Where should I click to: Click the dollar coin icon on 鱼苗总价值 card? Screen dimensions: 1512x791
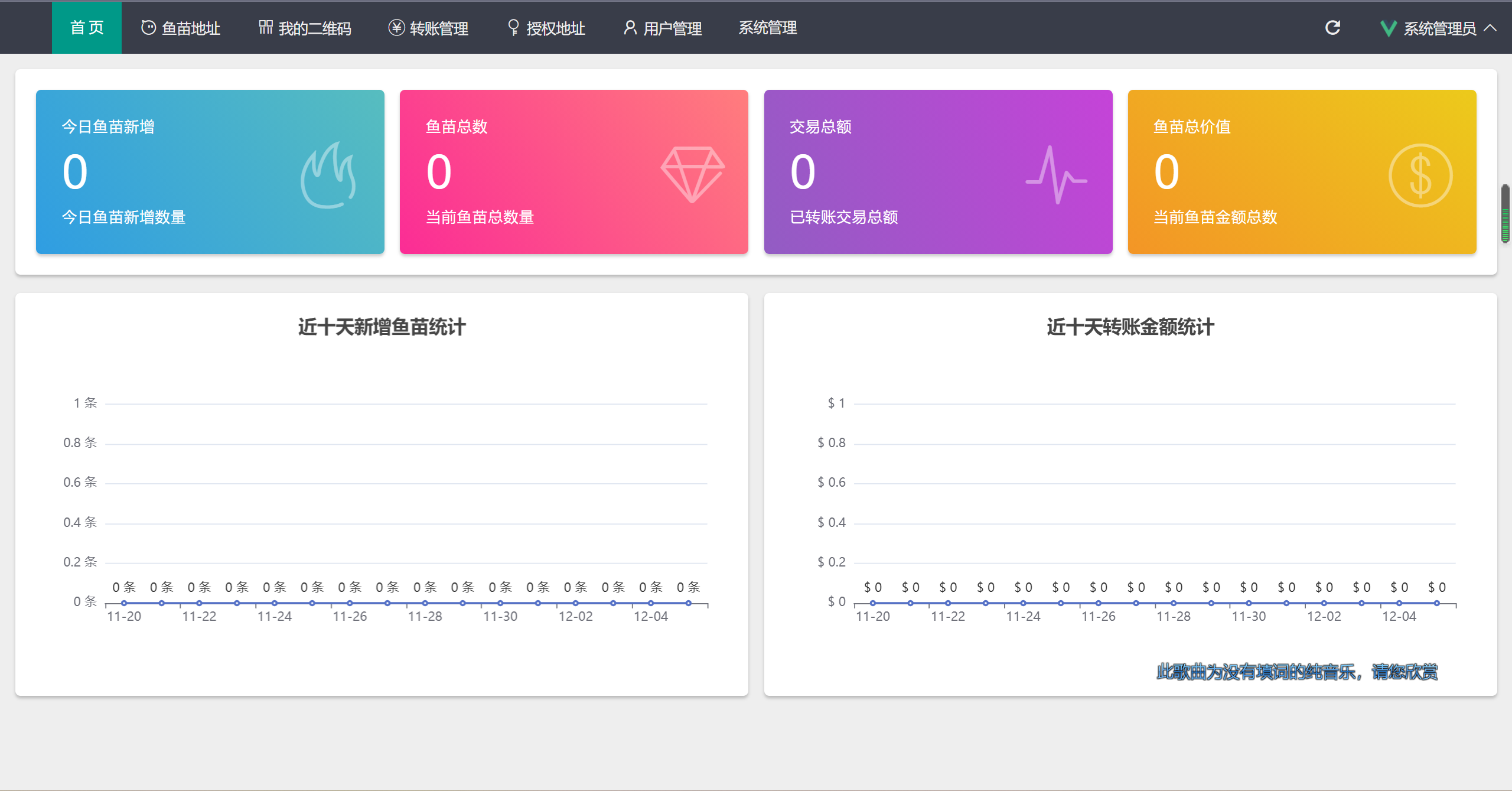click(x=1420, y=175)
